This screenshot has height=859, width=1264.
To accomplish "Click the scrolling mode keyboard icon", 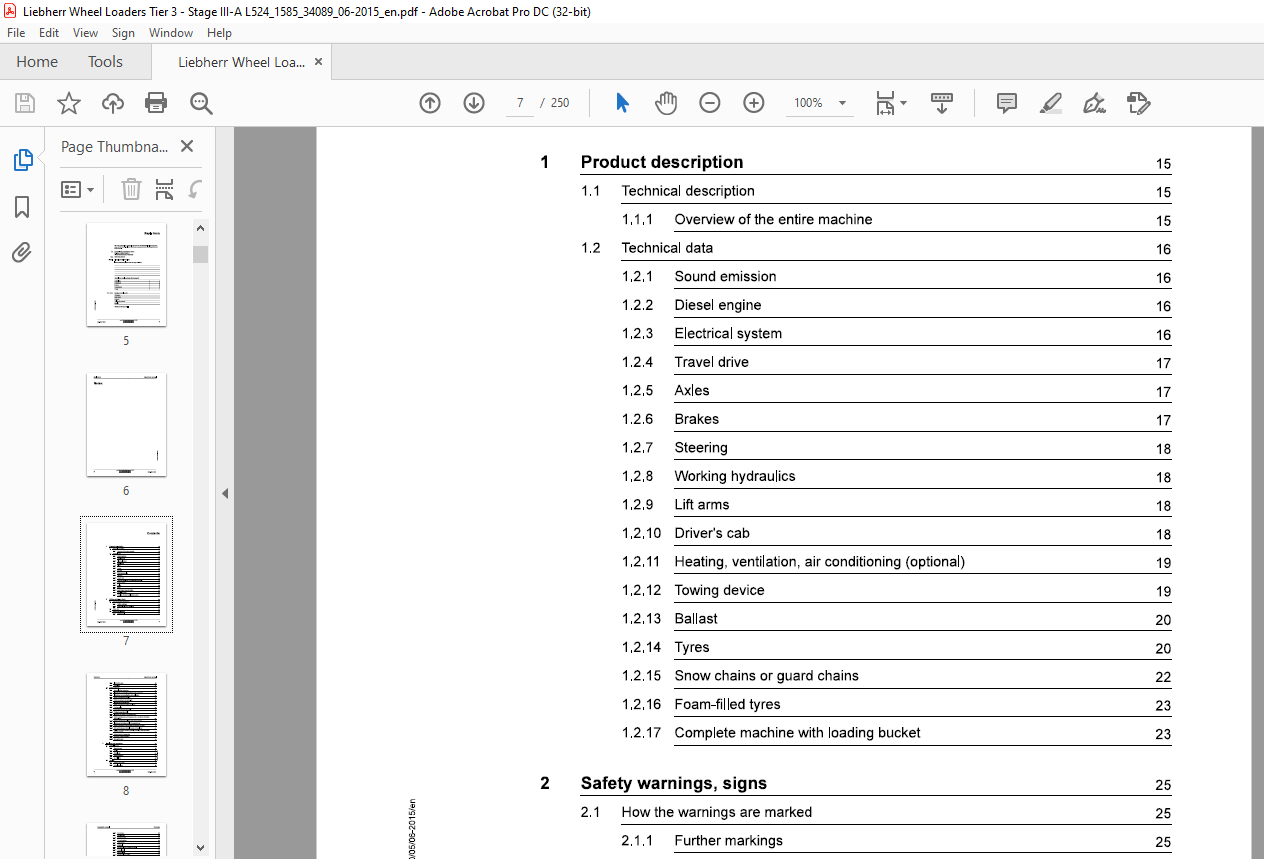I will (x=942, y=103).
